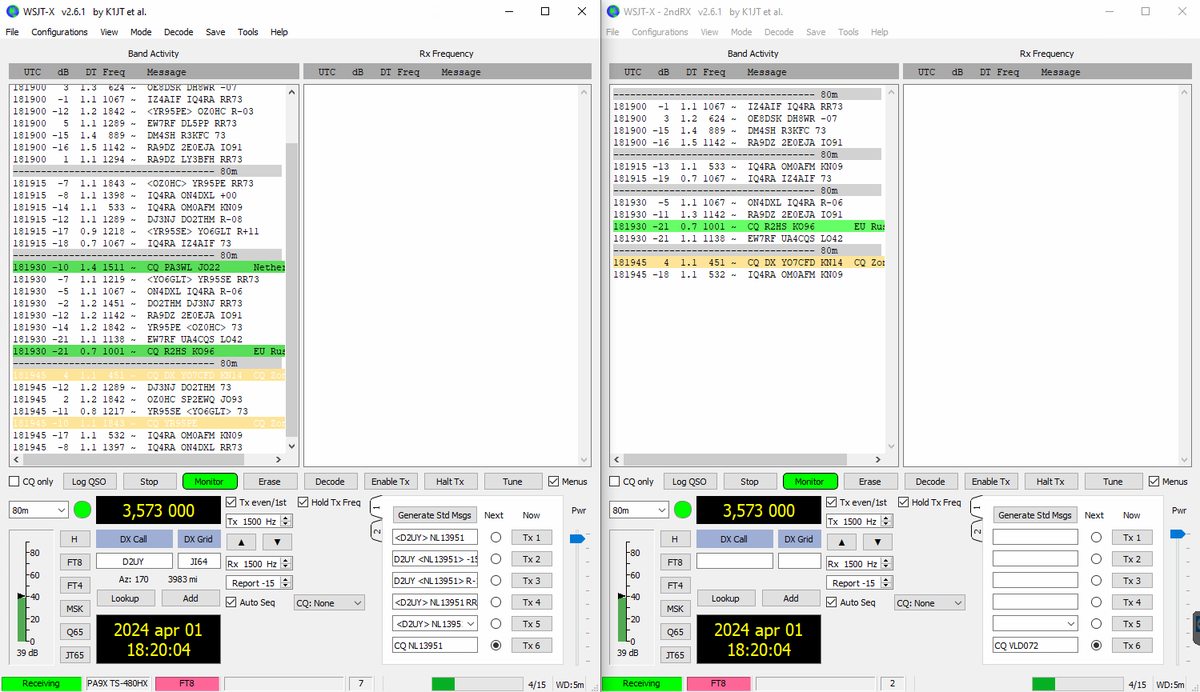The height and width of the screenshot is (692, 1200).
Task: Select Next radio for Tx 2 in 2ndRX window
Action: 1096,559
